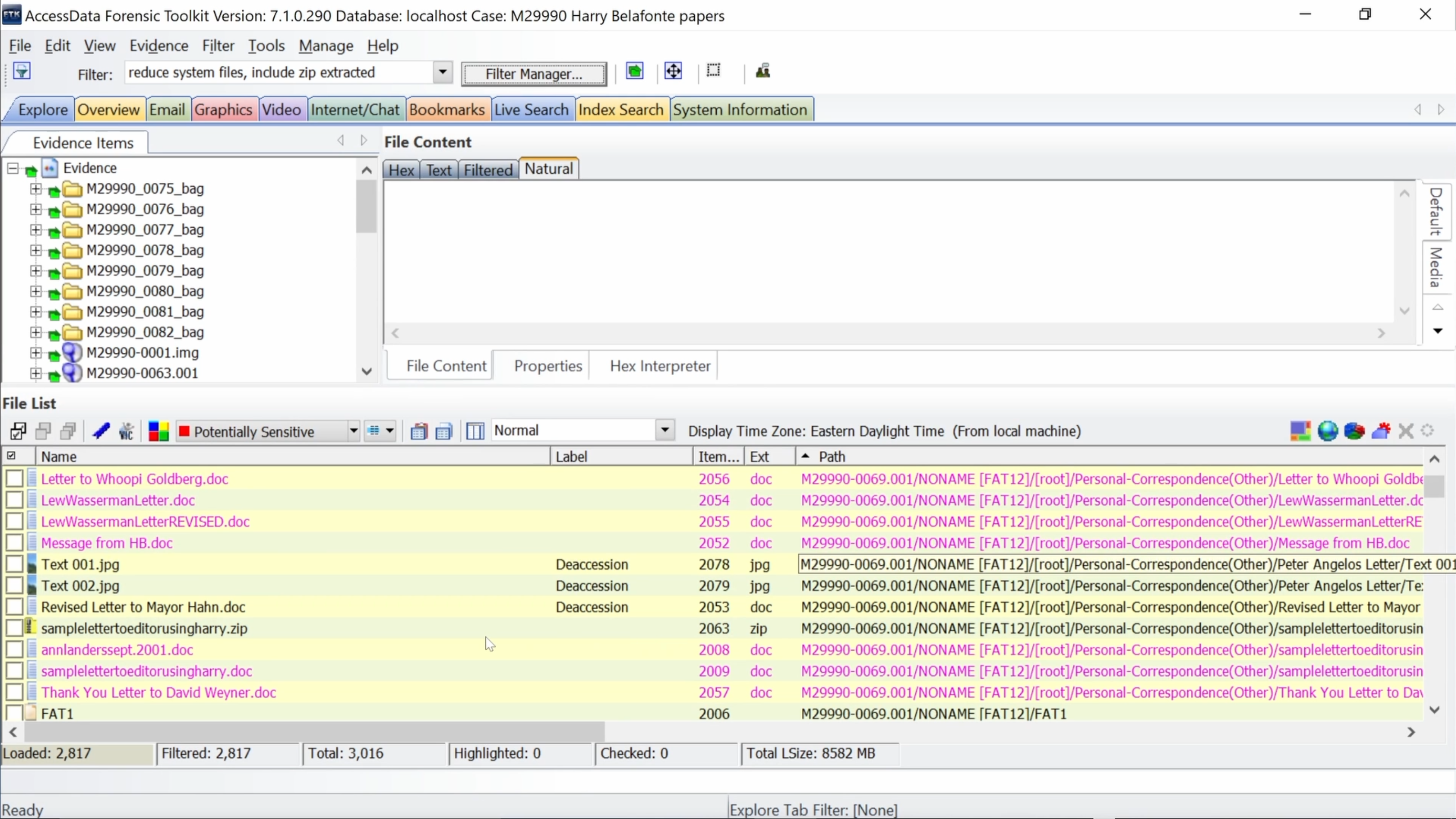Click the treemap visualization icon
Image resolution: width=1456 pixels, height=819 pixels.
[x=1301, y=431]
